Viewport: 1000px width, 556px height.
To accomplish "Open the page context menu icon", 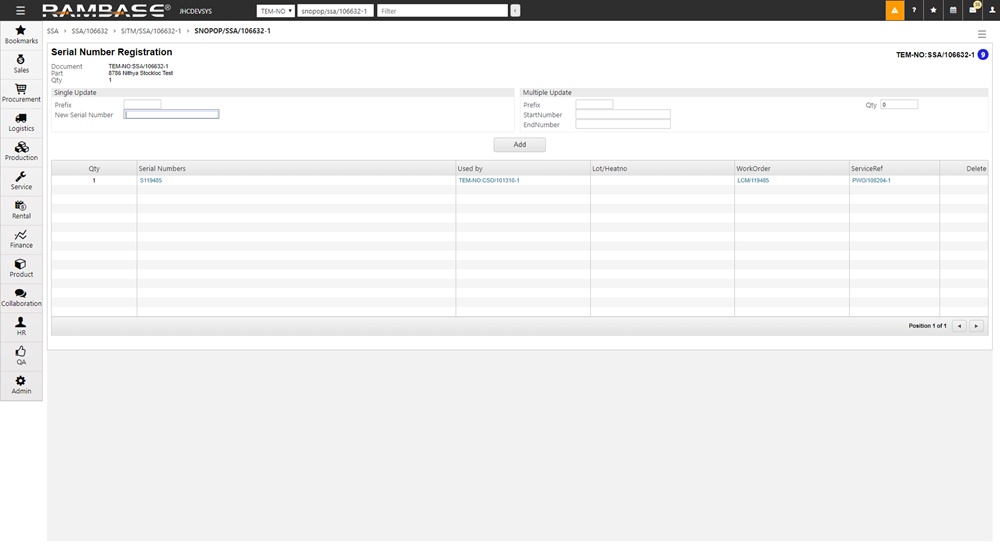I will [x=982, y=34].
